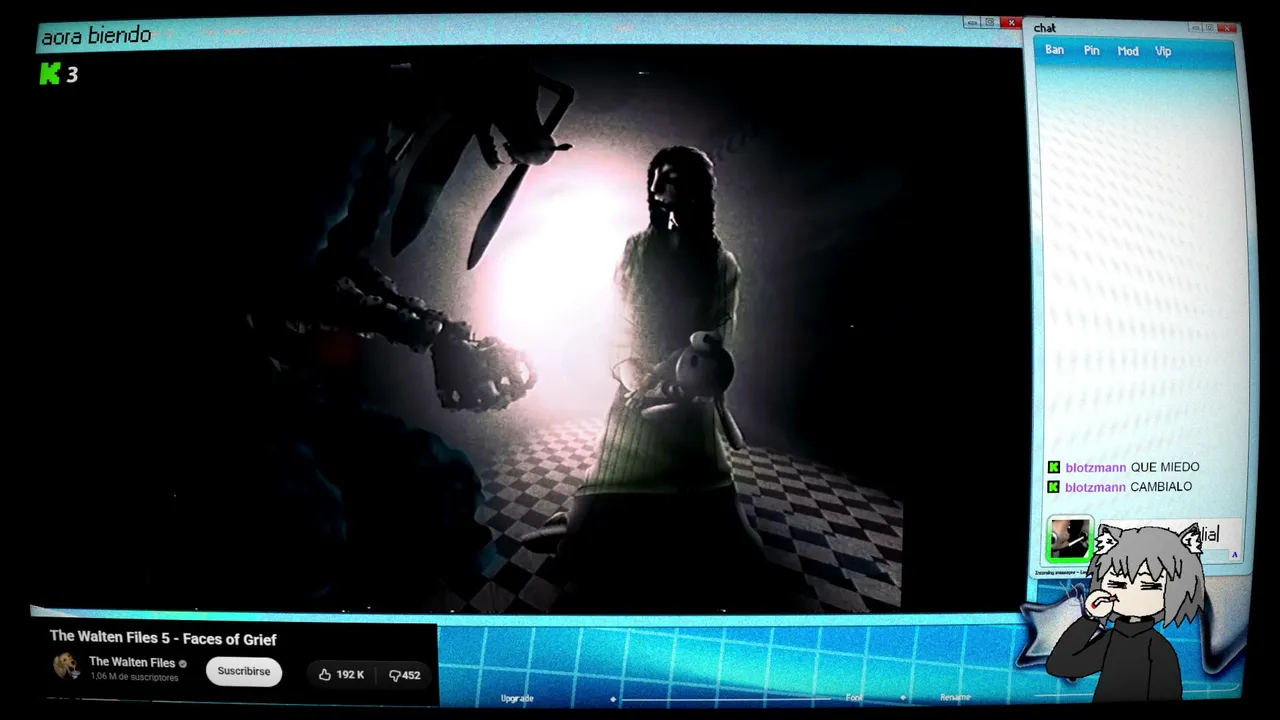Click the aora biendo window title
Viewport: 1280px width, 720px height.
pos(96,36)
